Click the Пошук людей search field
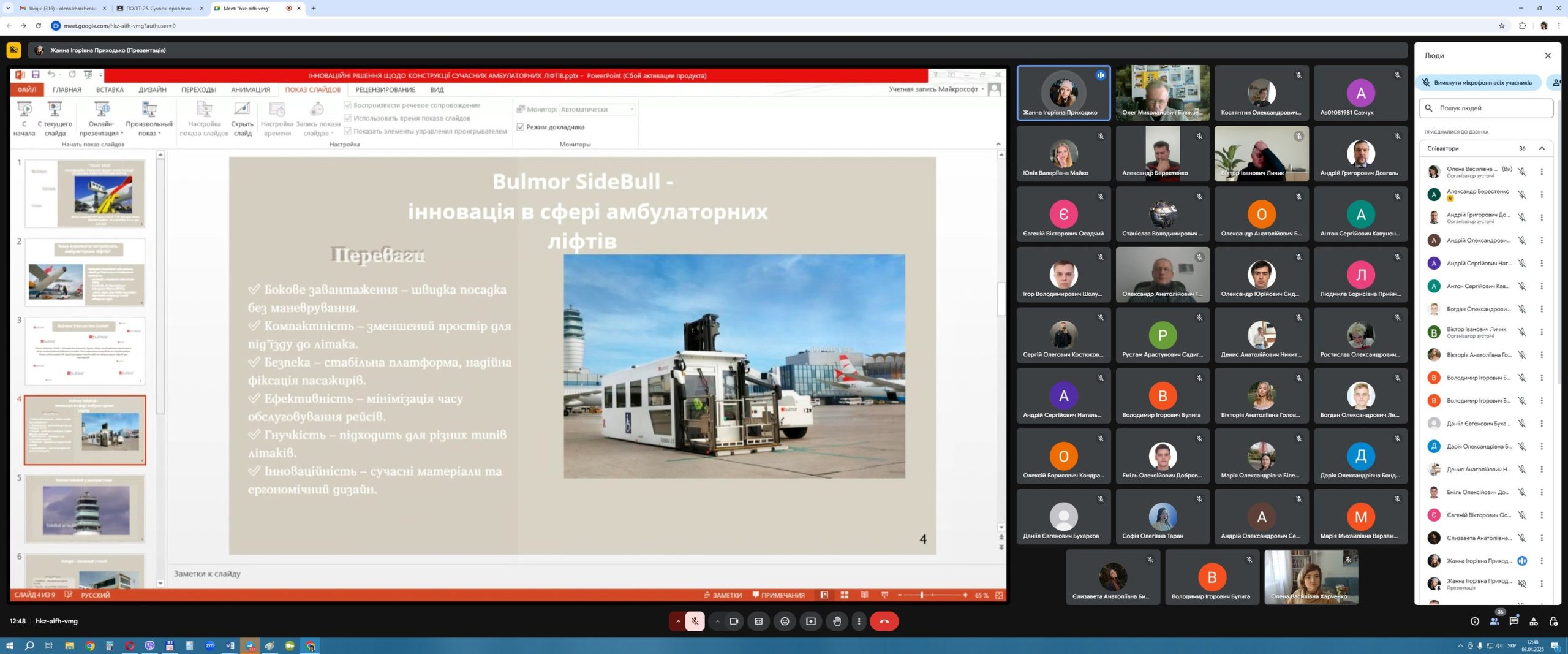Screen dimensions: 1568x654 click(1491, 108)
